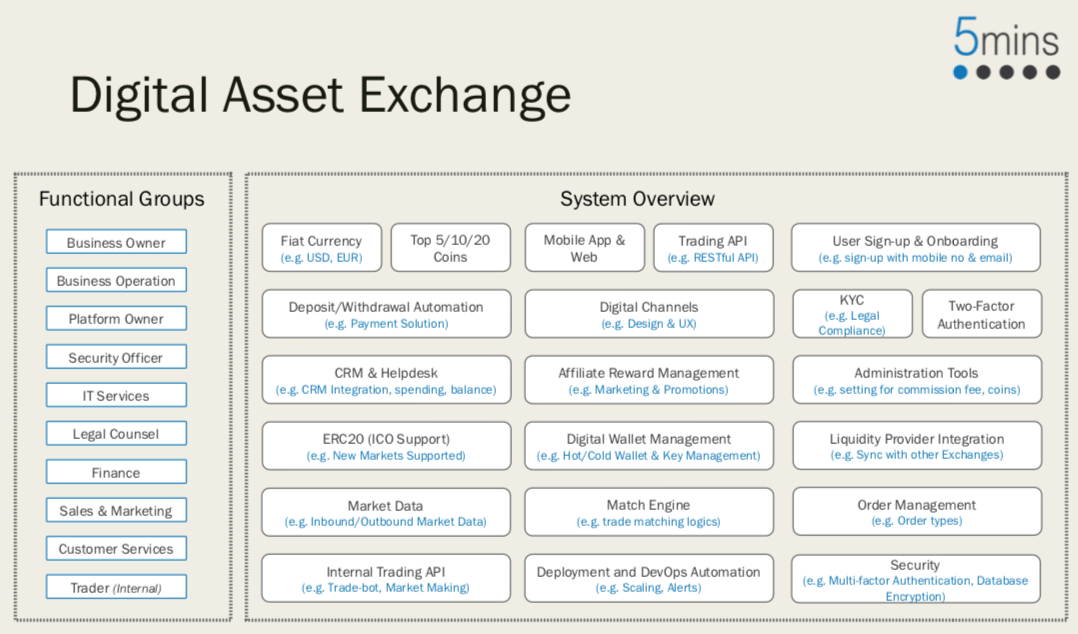The width and height of the screenshot is (1078, 634).
Task: Select the Internal Trading API box
Action: pyautogui.click(x=386, y=579)
